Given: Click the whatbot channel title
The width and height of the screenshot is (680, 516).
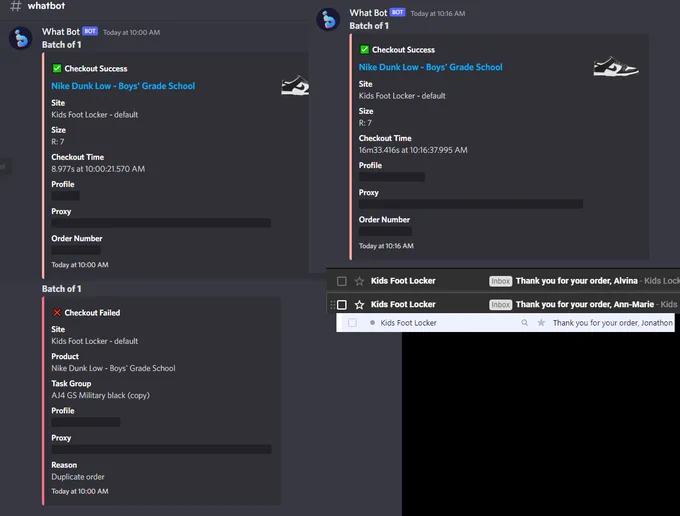Looking at the screenshot, I should tap(46, 6).
